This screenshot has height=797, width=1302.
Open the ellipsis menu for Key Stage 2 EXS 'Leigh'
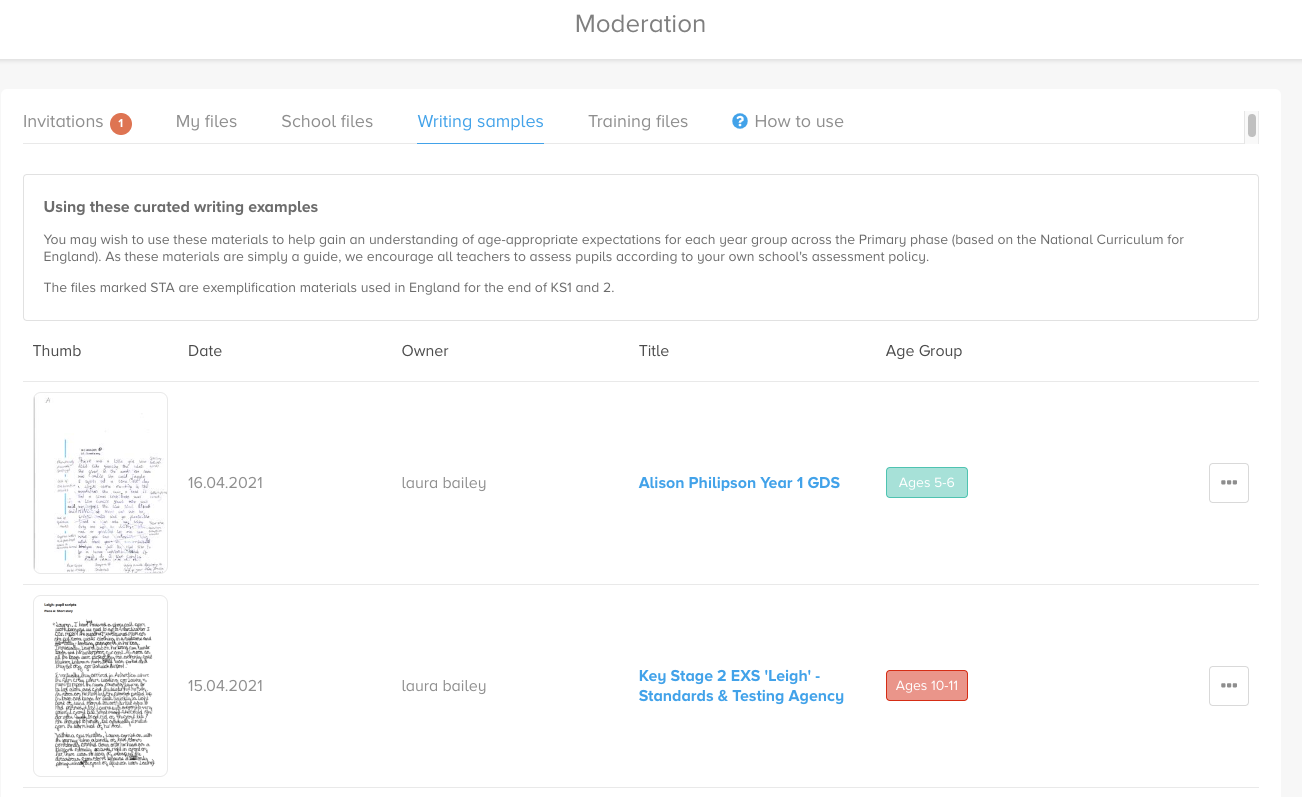pos(1228,685)
